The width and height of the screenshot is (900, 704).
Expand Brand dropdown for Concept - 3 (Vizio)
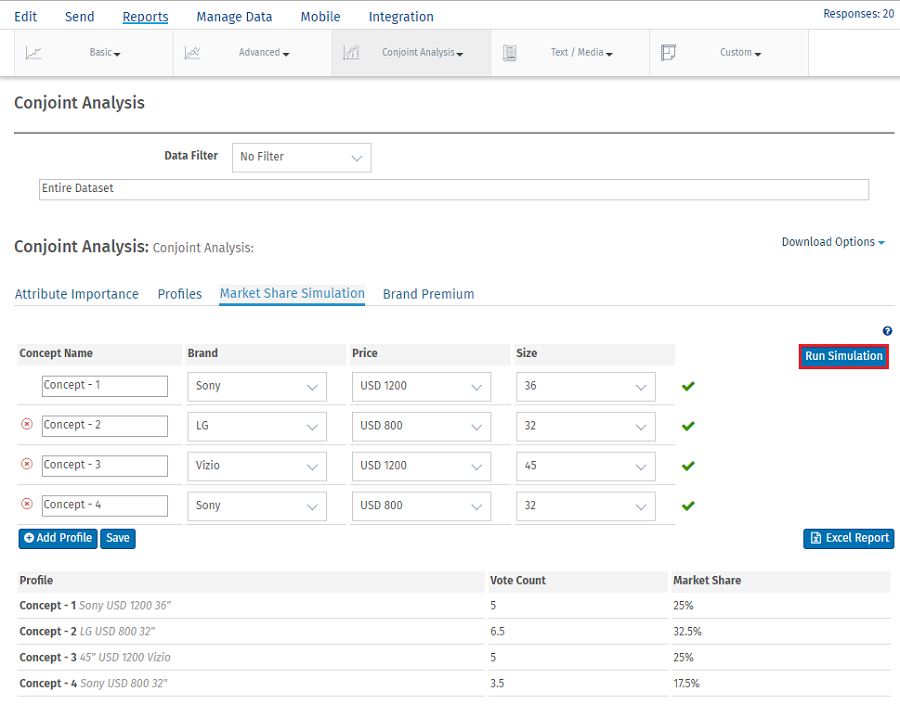(257, 466)
